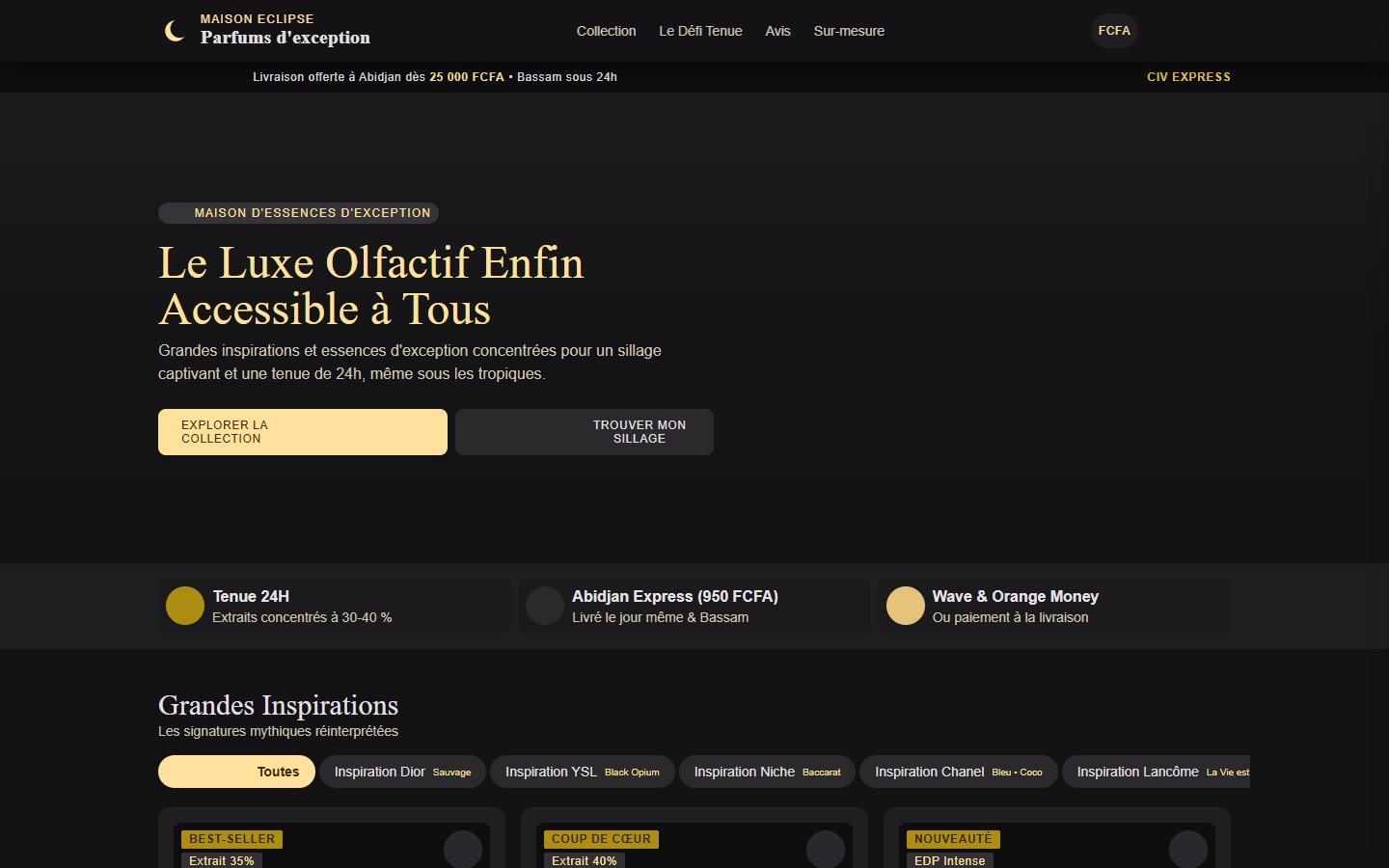Click the round icon beside Tenue 24H
Screen dimensions: 1389x868
pyautogui.click(x=185, y=606)
